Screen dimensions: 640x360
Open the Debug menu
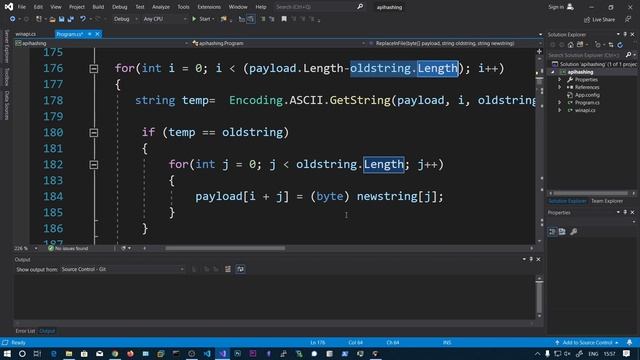[120, 7]
